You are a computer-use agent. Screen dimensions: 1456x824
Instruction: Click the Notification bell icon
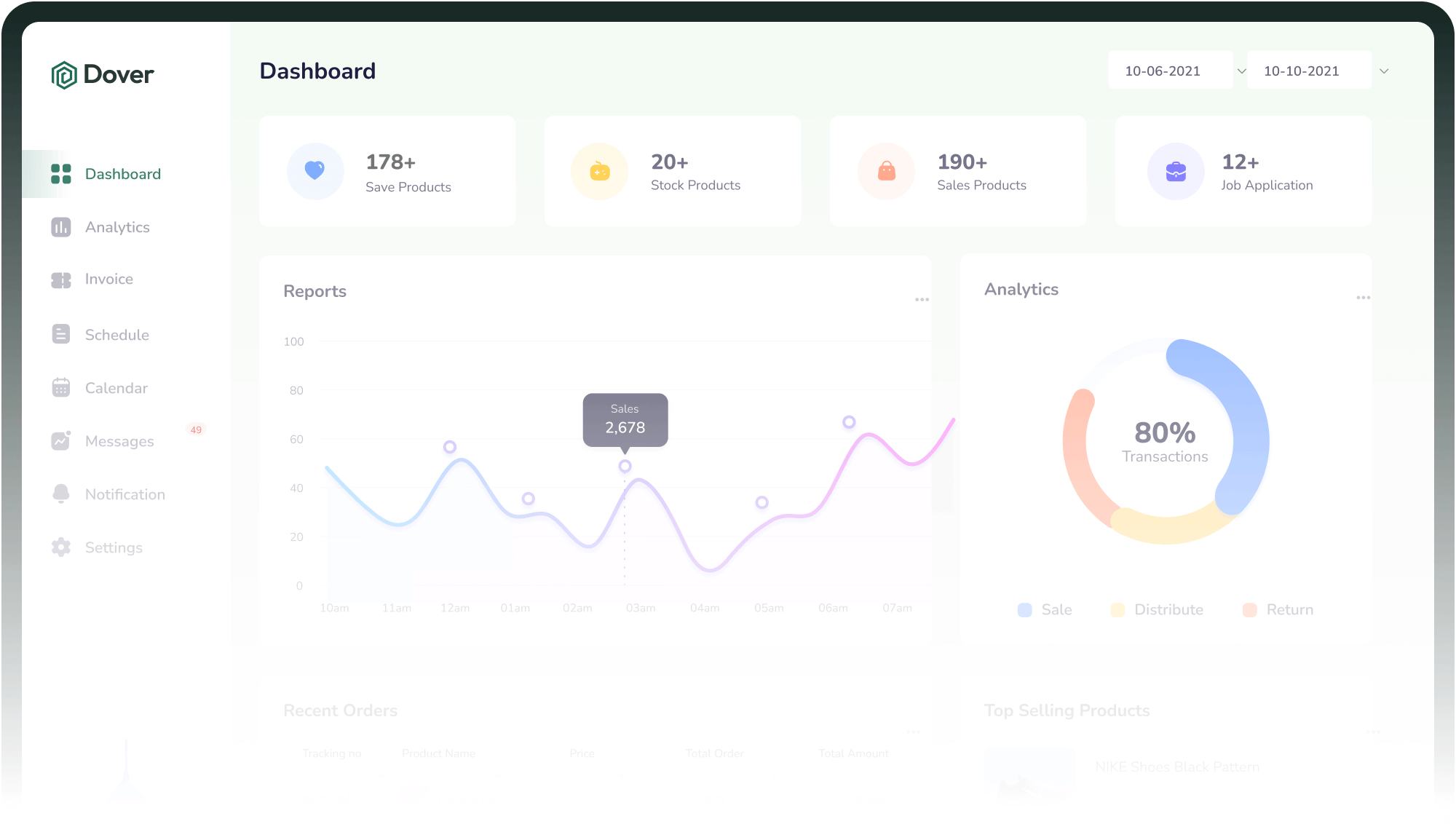[61, 494]
